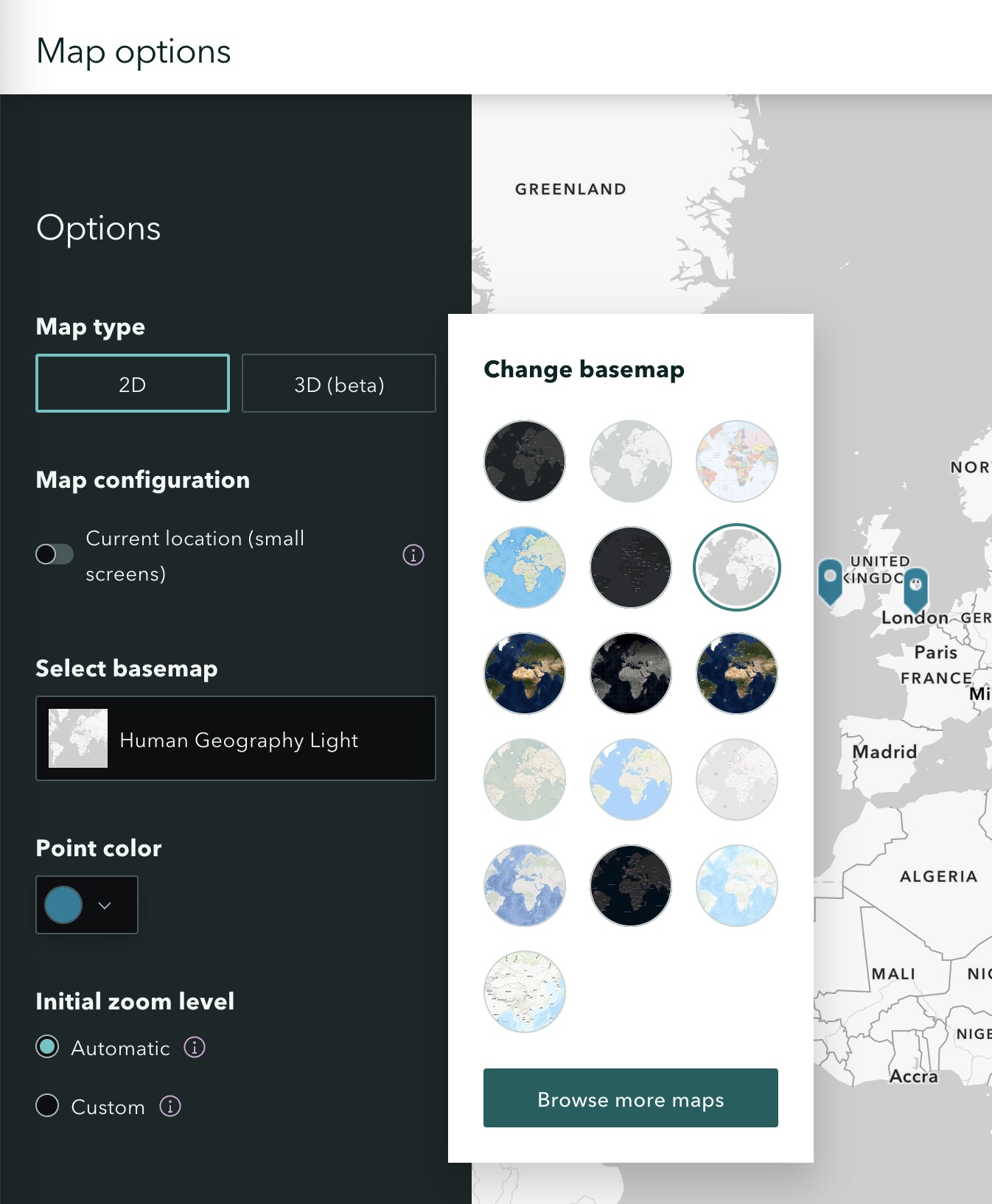Click info icon next to Automatic zoom
Image resolution: width=992 pixels, height=1204 pixels.
tap(195, 1047)
